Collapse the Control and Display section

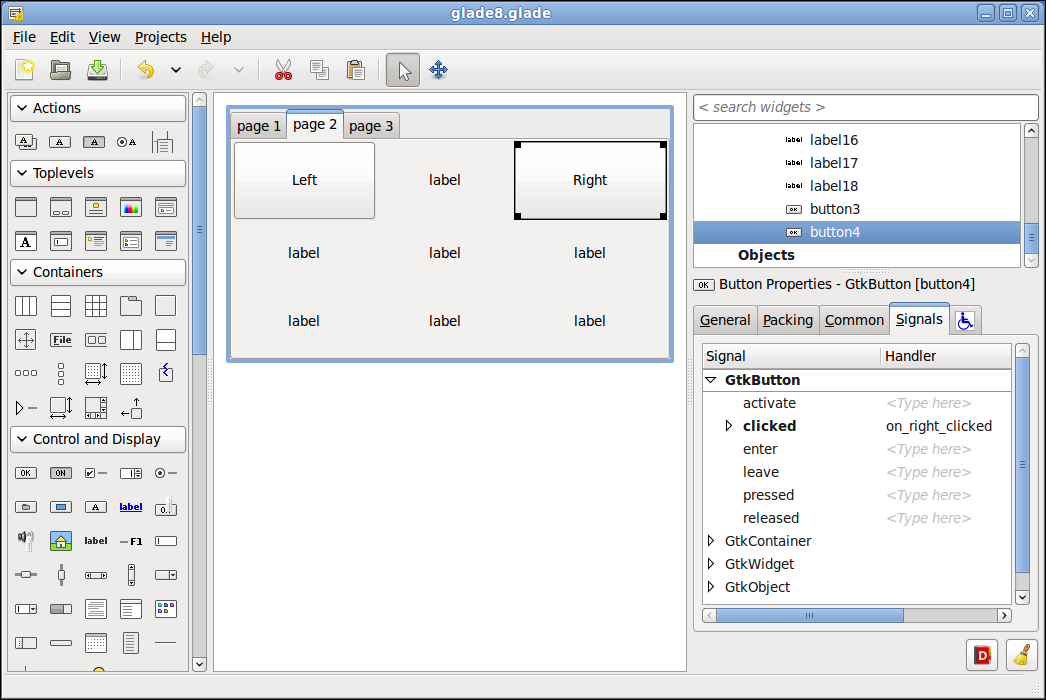tap(98, 439)
